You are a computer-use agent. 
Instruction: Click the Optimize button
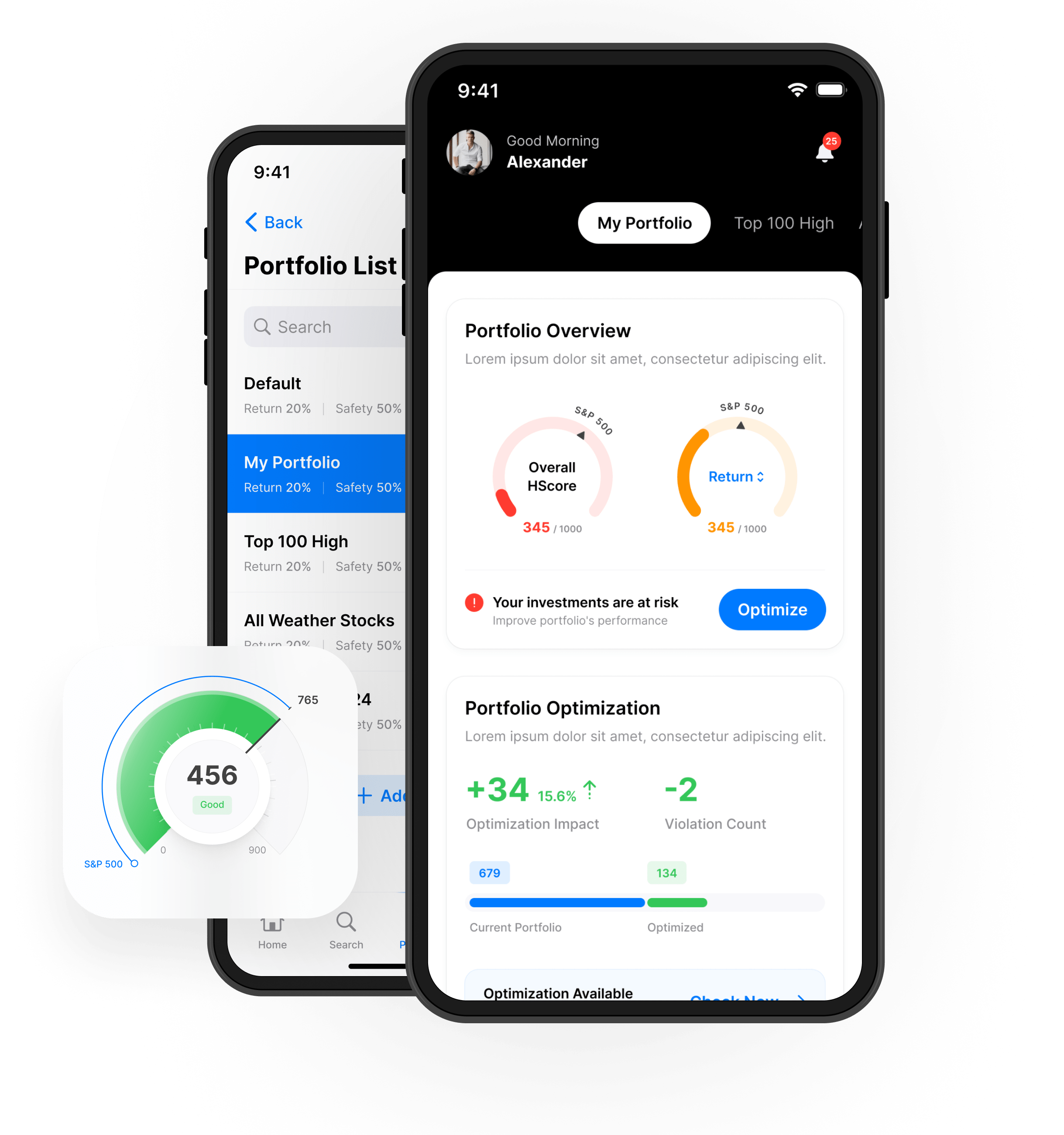(x=775, y=610)
